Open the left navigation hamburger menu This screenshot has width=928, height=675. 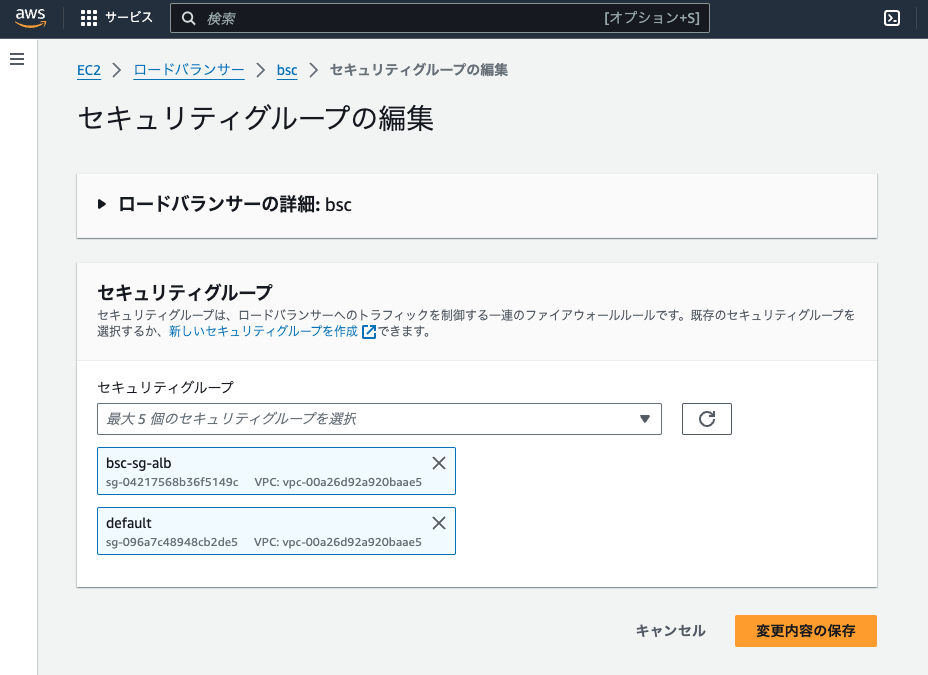point(16,58)
